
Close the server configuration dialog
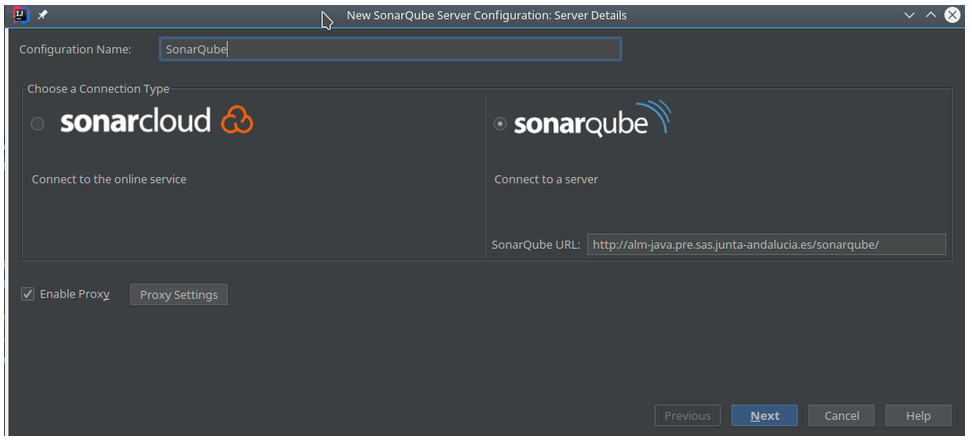952,16
